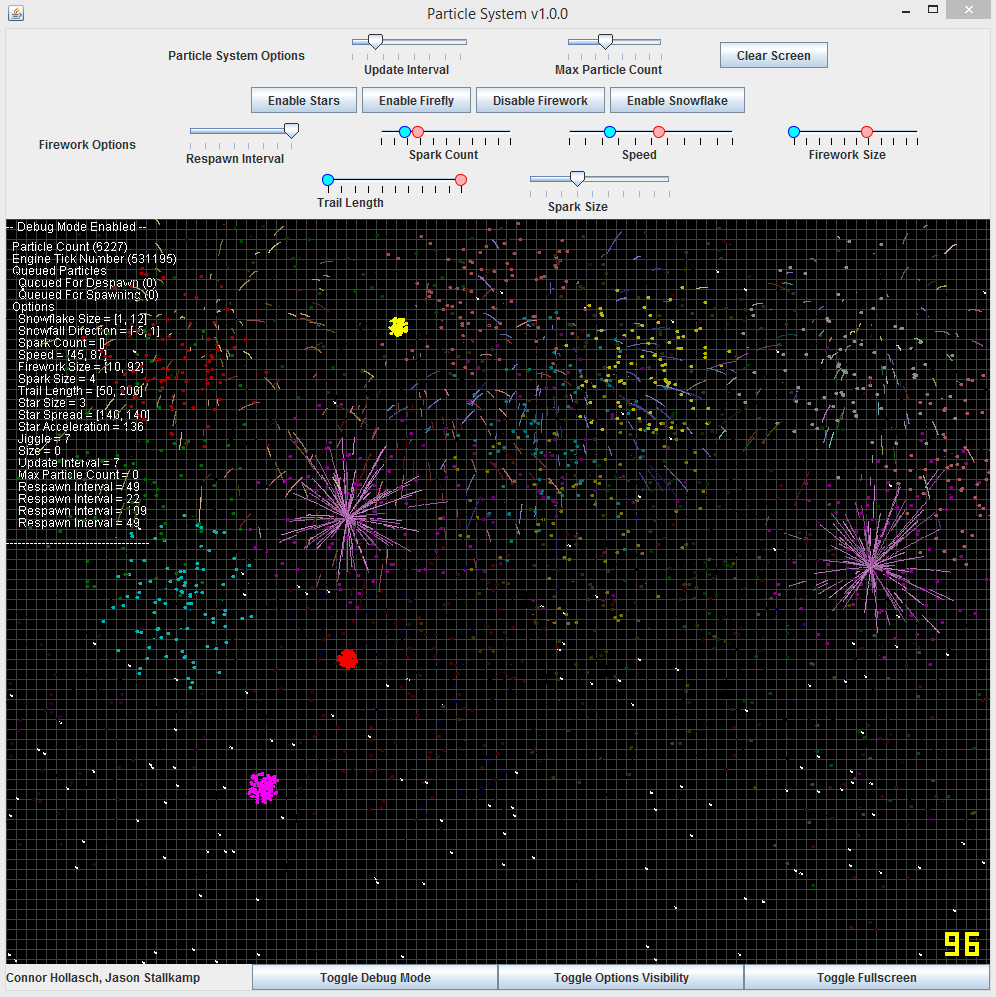Click the magenta firework shell on canvas
The image size is (996, 998).
click(x=263, y=788)
